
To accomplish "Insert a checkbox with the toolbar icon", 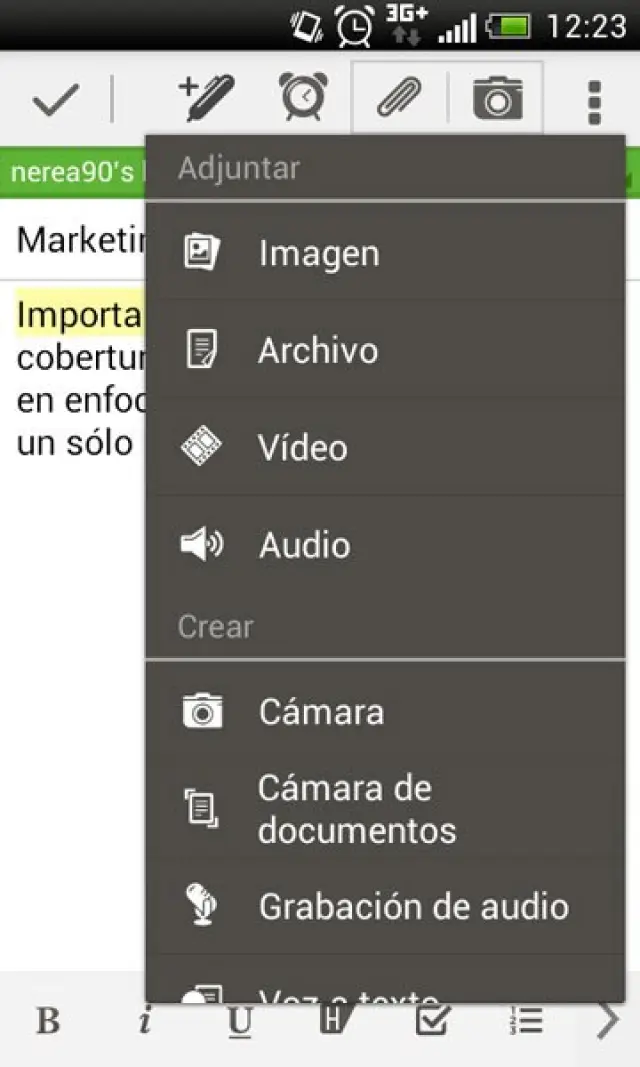I will (x=432, y=1019).
